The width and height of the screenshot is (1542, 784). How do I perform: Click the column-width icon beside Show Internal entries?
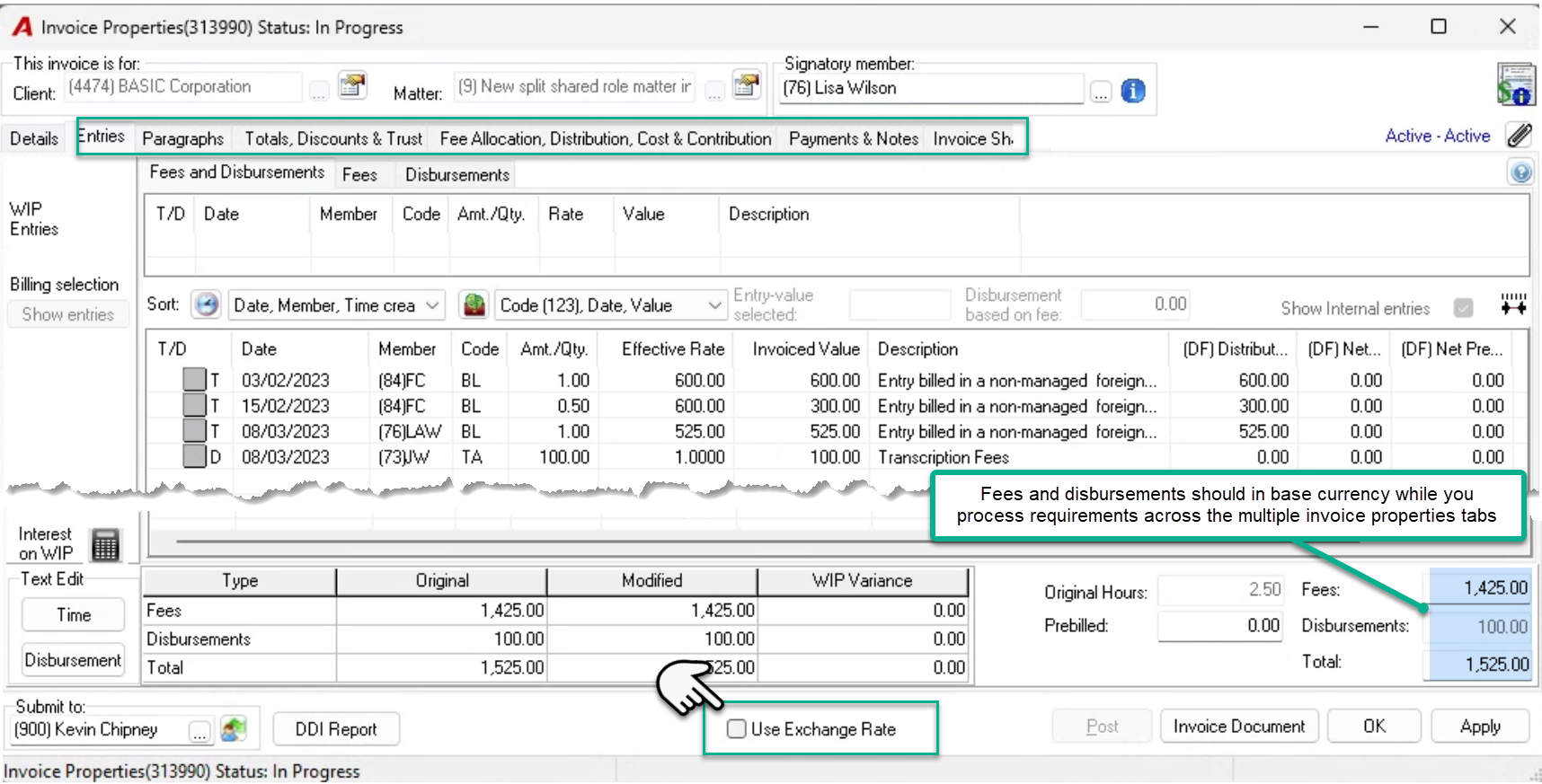pyautogui.click(x=1513, y=304)
